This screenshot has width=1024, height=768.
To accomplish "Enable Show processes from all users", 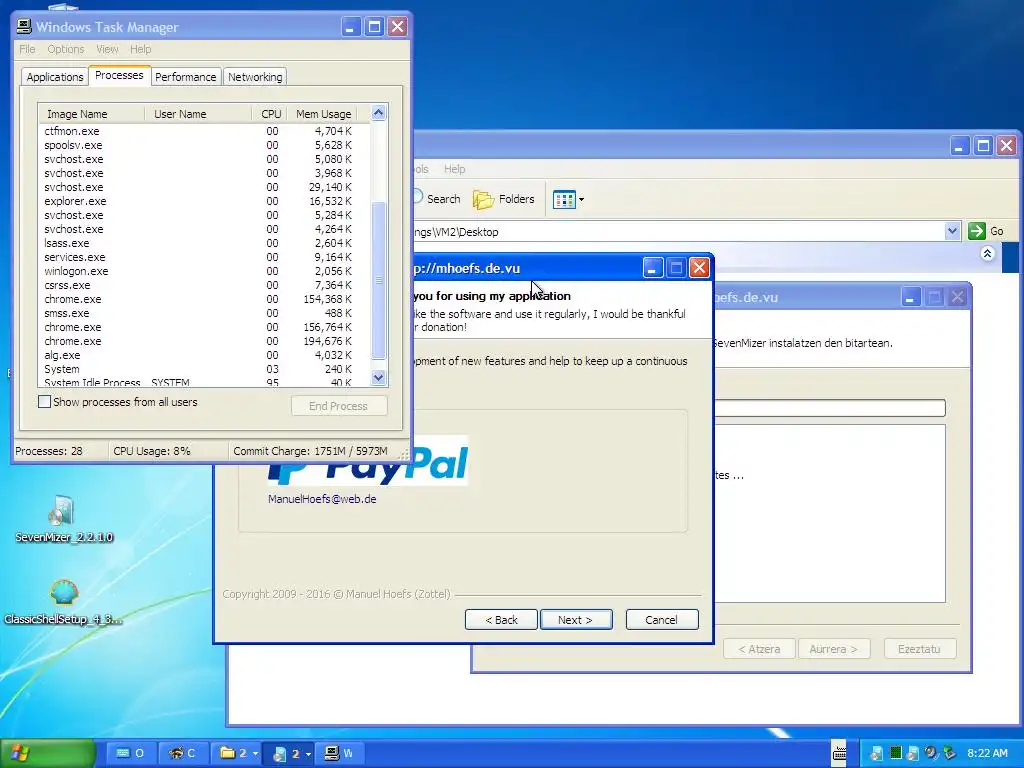I will (44, 402).
